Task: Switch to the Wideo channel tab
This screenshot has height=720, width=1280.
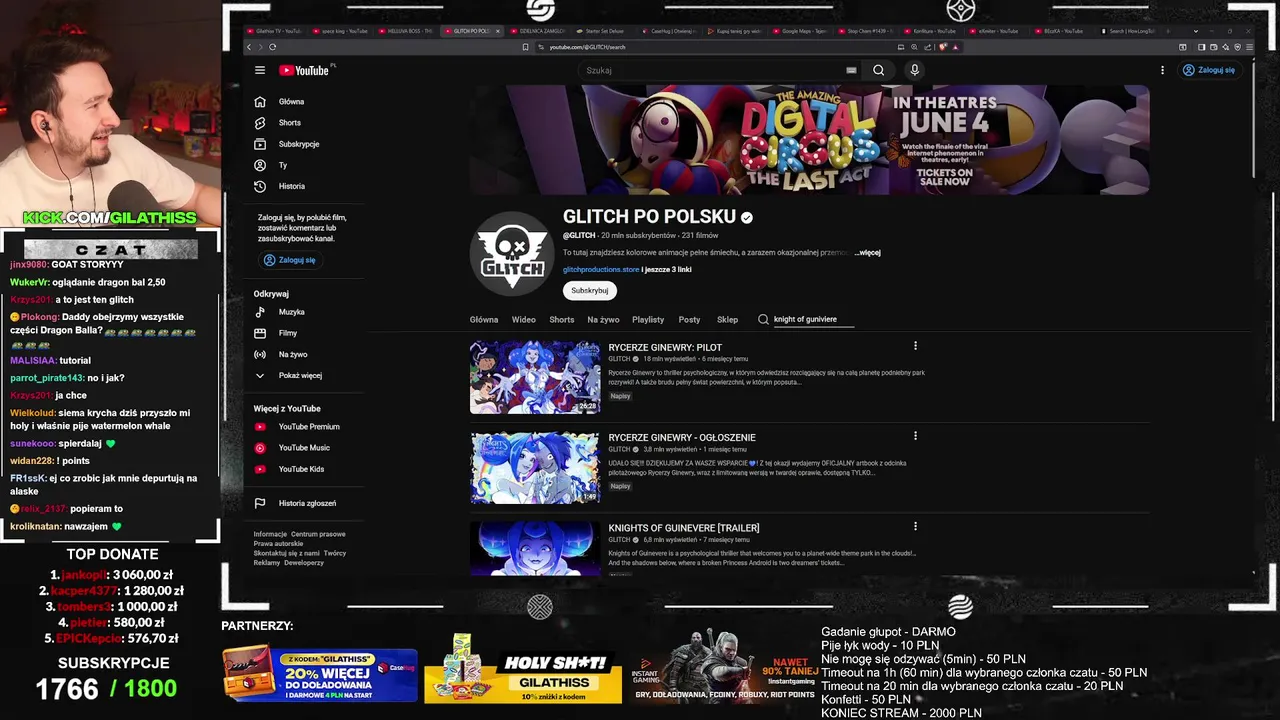Action: (524, 319)
